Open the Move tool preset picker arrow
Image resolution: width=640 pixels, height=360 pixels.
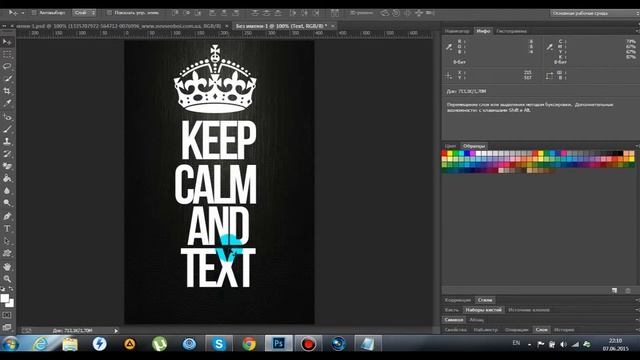pos(22,13)
